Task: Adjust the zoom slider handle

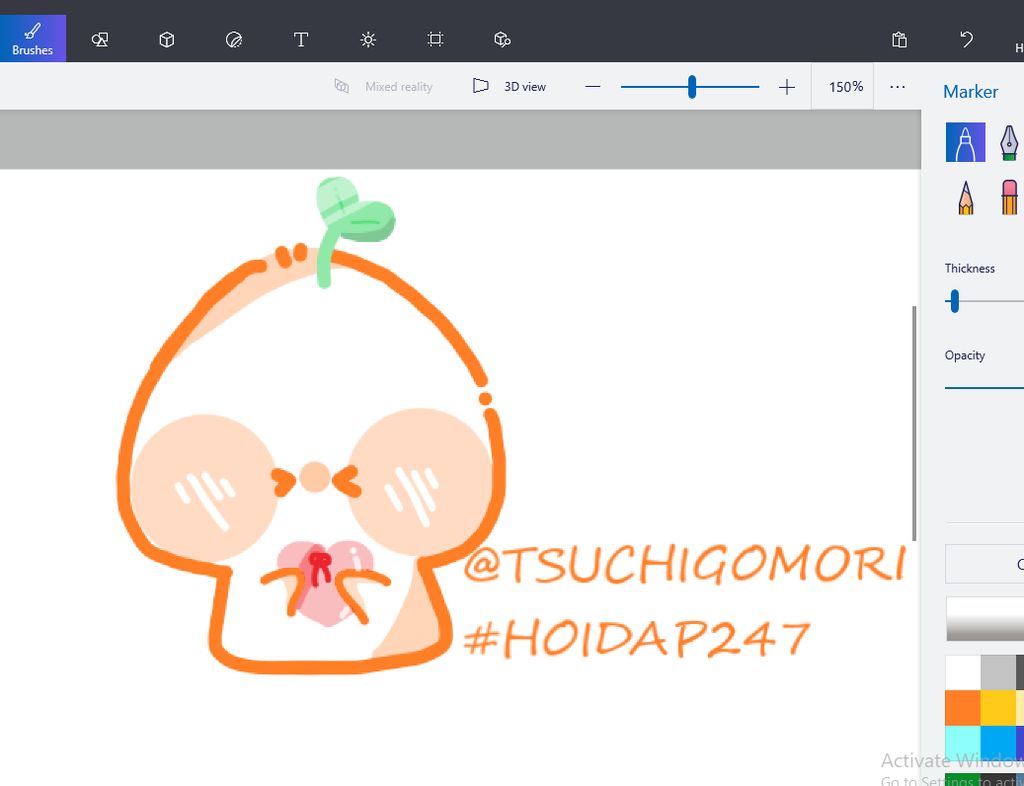Action: [692, 86]
